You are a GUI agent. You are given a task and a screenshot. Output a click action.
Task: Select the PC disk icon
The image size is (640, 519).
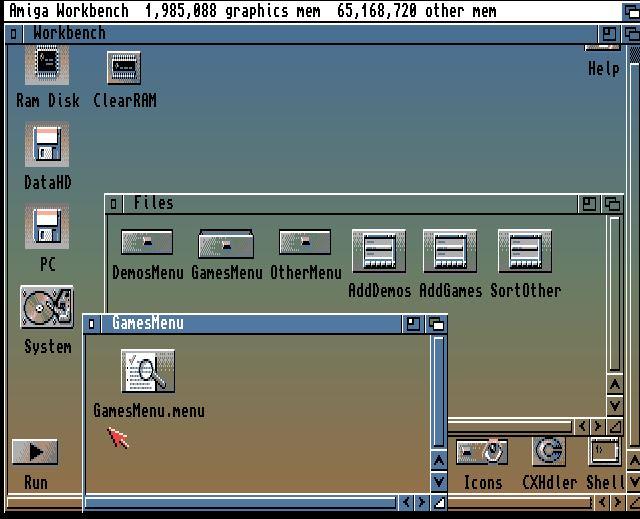(47, 226)
